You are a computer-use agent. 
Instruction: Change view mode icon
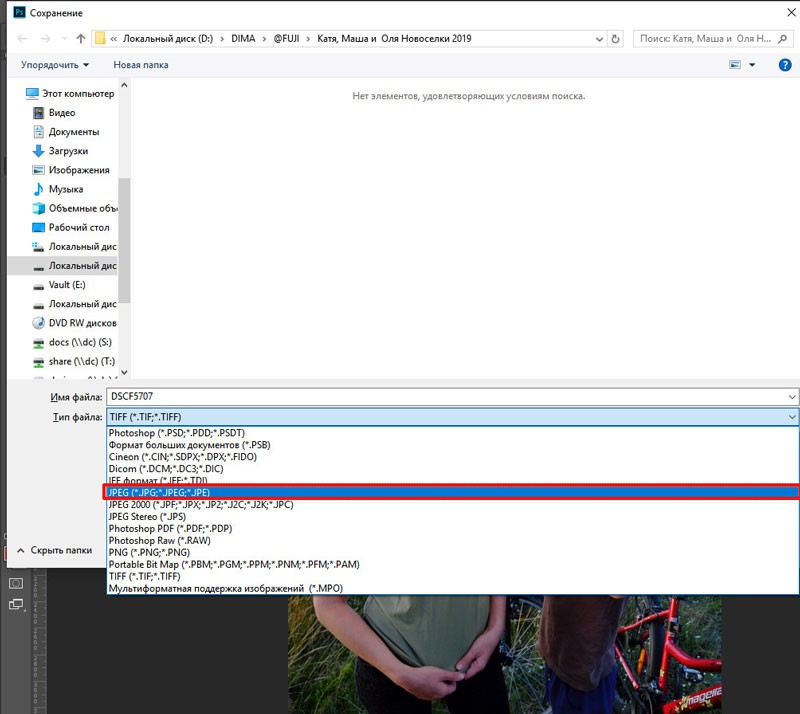pyautogui.click(x=735, y=65)
